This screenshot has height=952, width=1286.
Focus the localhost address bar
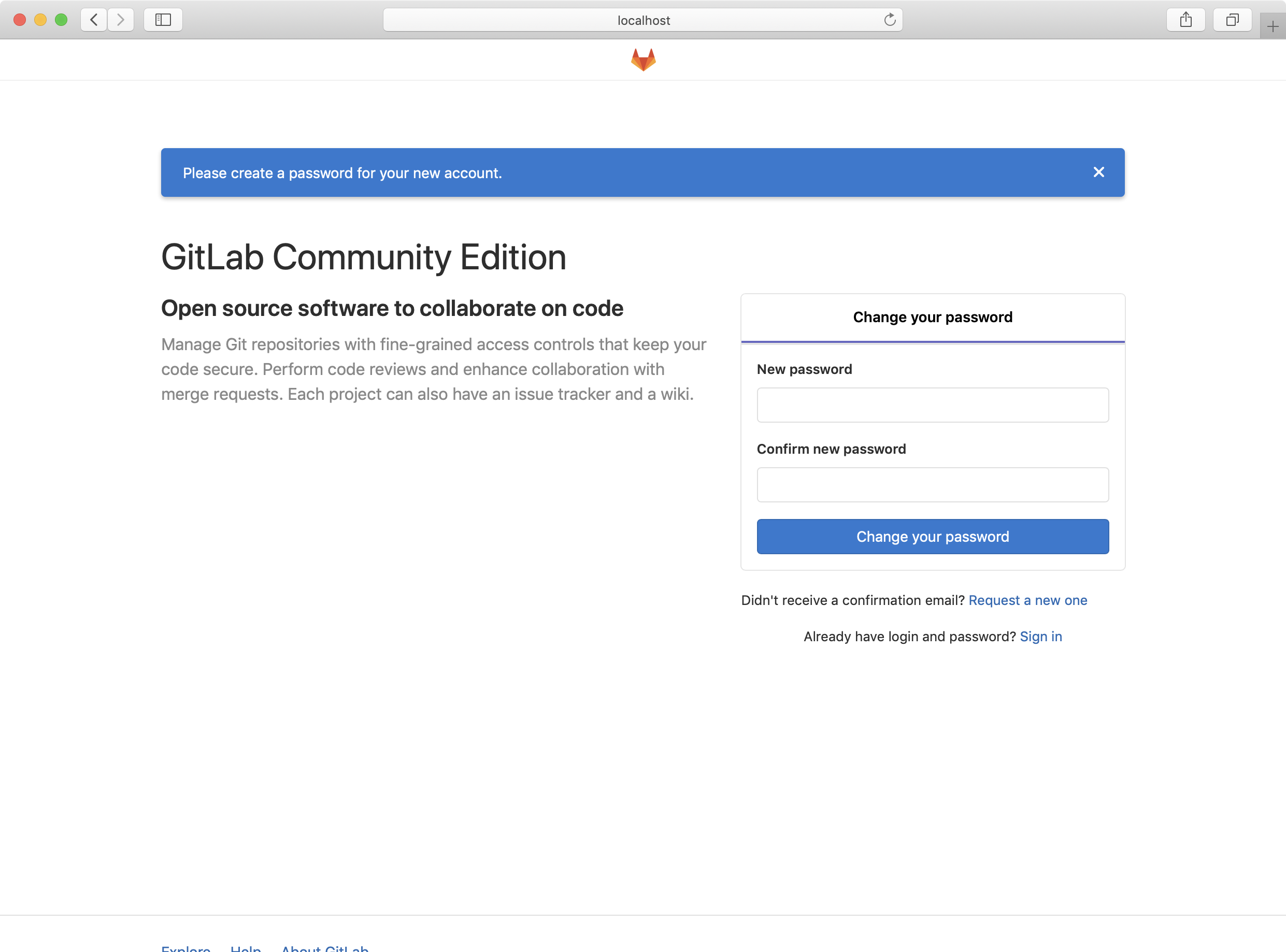(642, 20)
